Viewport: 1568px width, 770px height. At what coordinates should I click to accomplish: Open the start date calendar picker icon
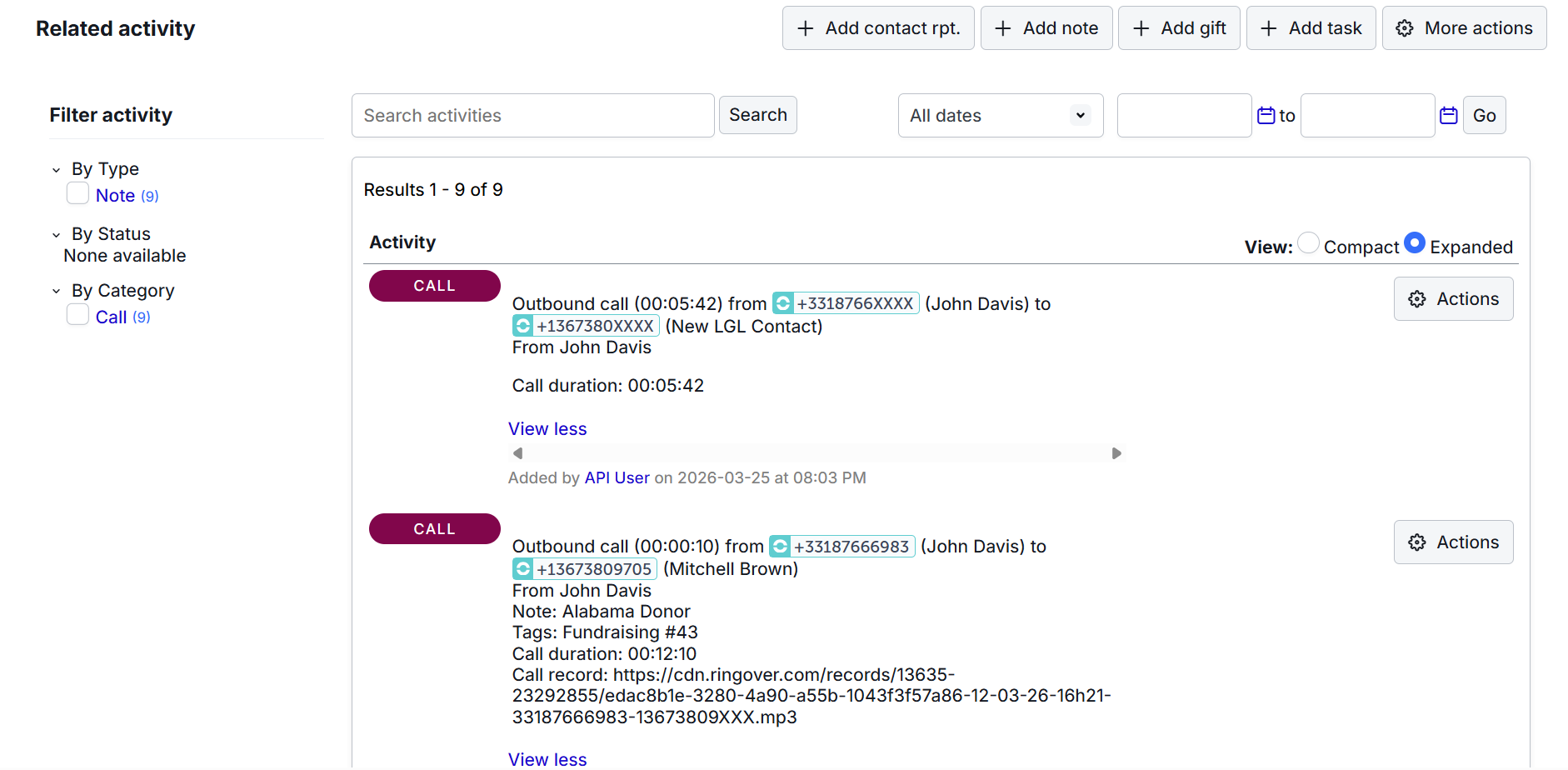(1266, 116)
